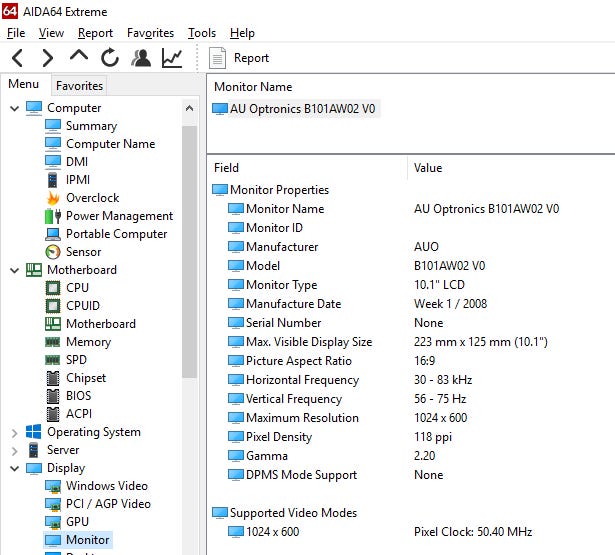Go back with the left arrow toolbar icon
615x555 pixels.
tap(17, 58)
